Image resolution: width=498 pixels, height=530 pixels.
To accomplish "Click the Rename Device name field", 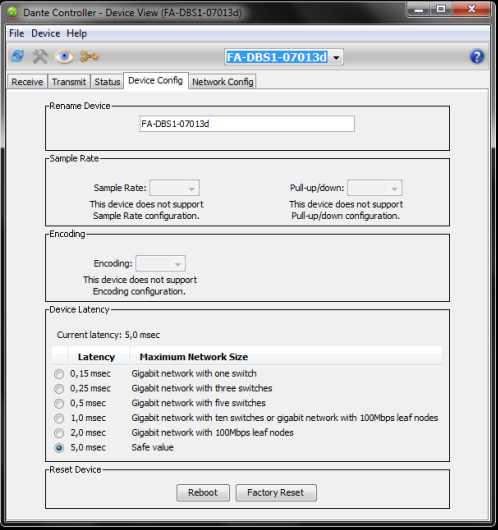I will tap(247, 124).
